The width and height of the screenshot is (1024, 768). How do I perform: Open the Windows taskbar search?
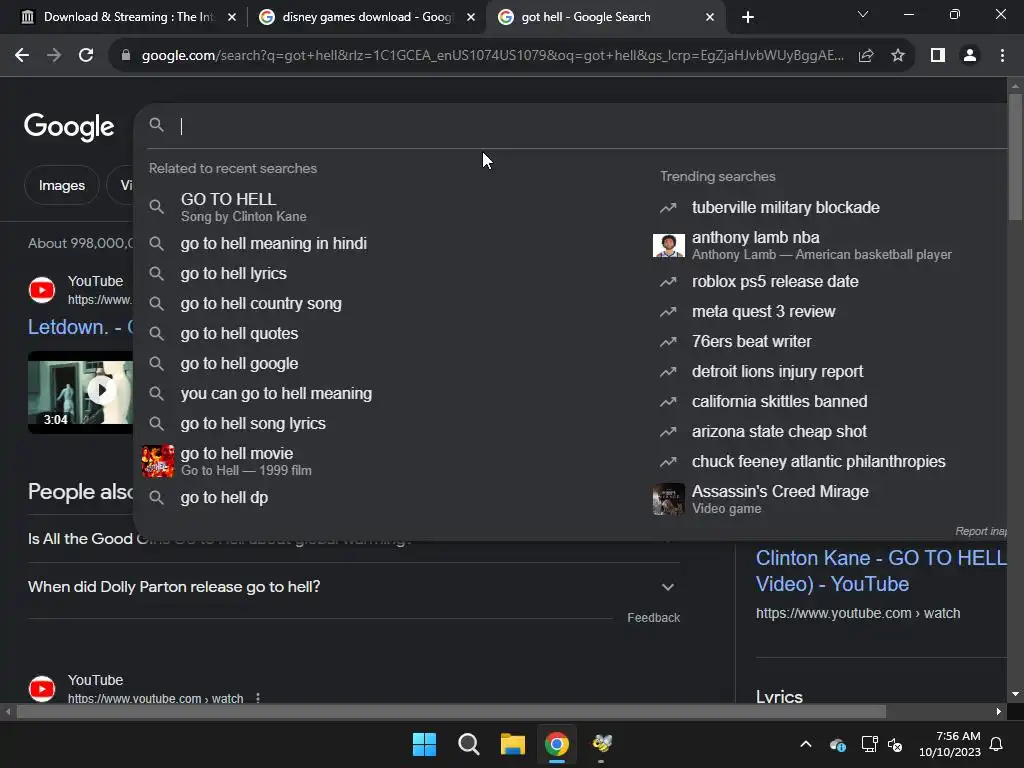pyautogui.click(x=468, y=744)
